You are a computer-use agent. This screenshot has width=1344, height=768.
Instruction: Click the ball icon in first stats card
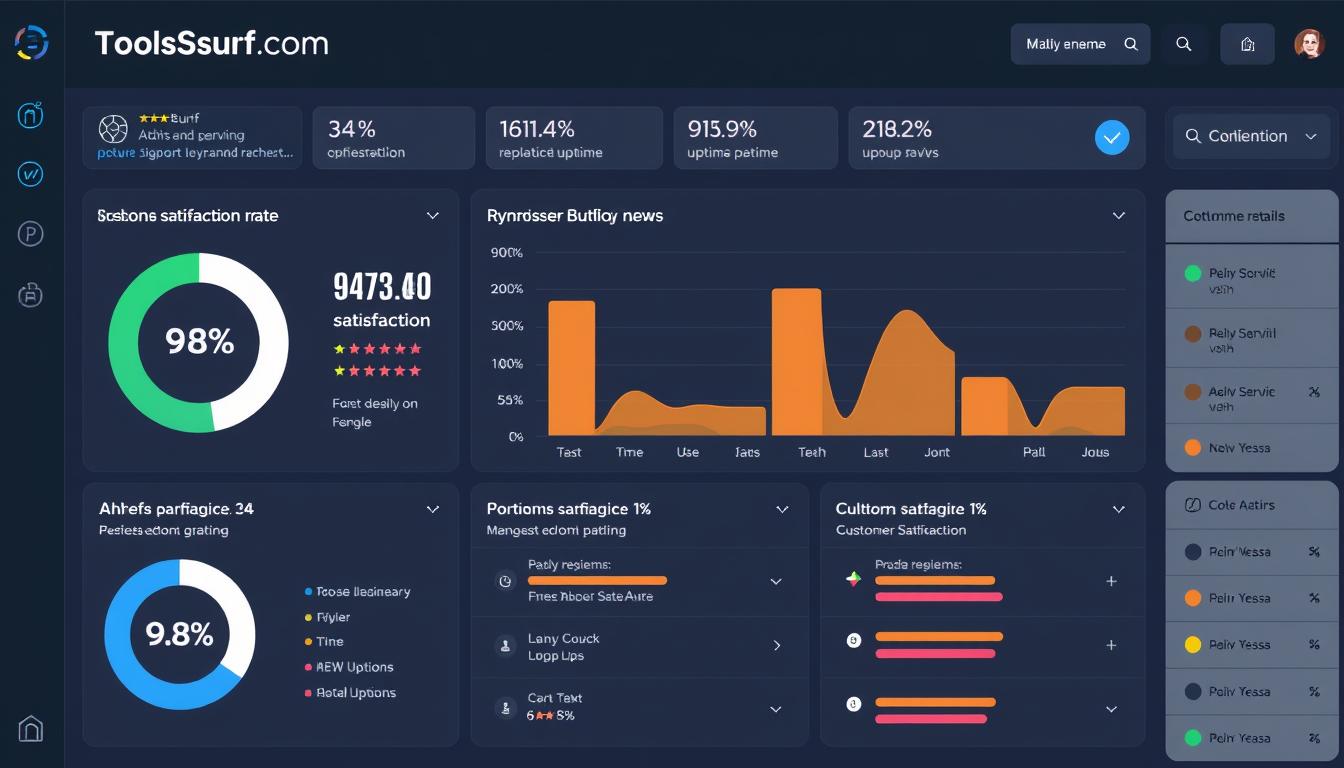click(x=113, y=129)
